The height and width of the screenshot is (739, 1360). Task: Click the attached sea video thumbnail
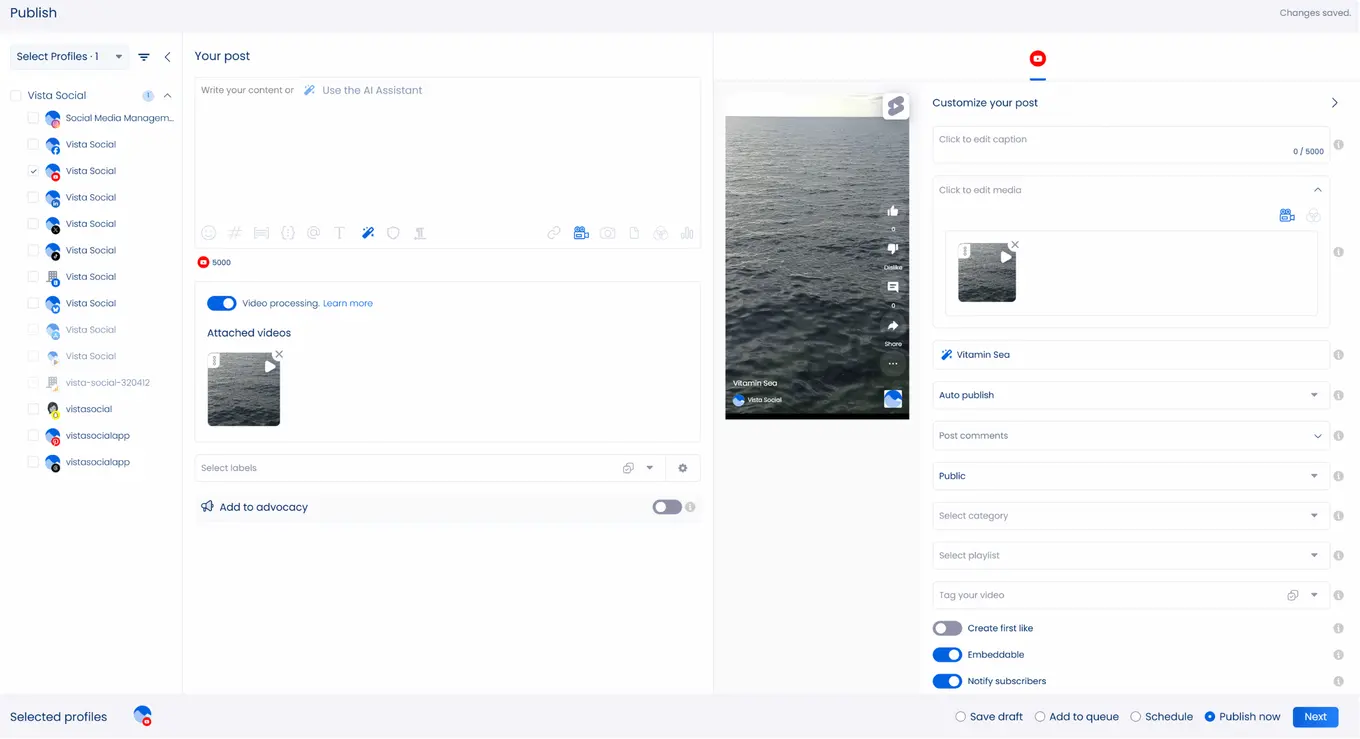click(x=244, y=390)
